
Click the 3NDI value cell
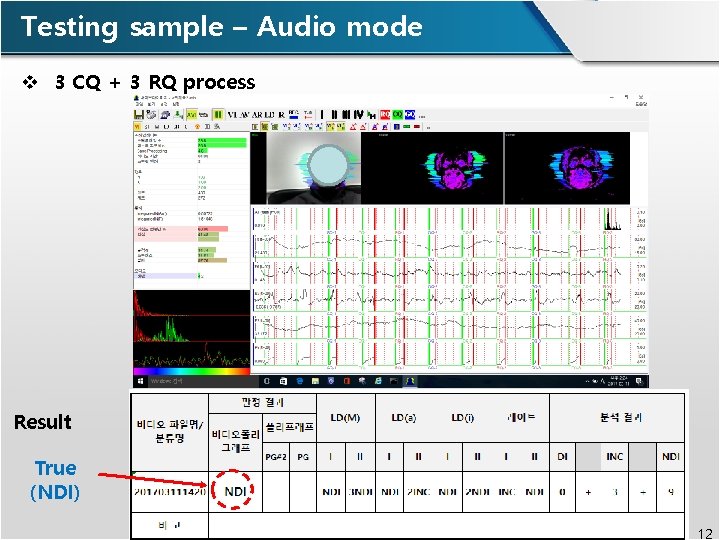pos(360,492)
